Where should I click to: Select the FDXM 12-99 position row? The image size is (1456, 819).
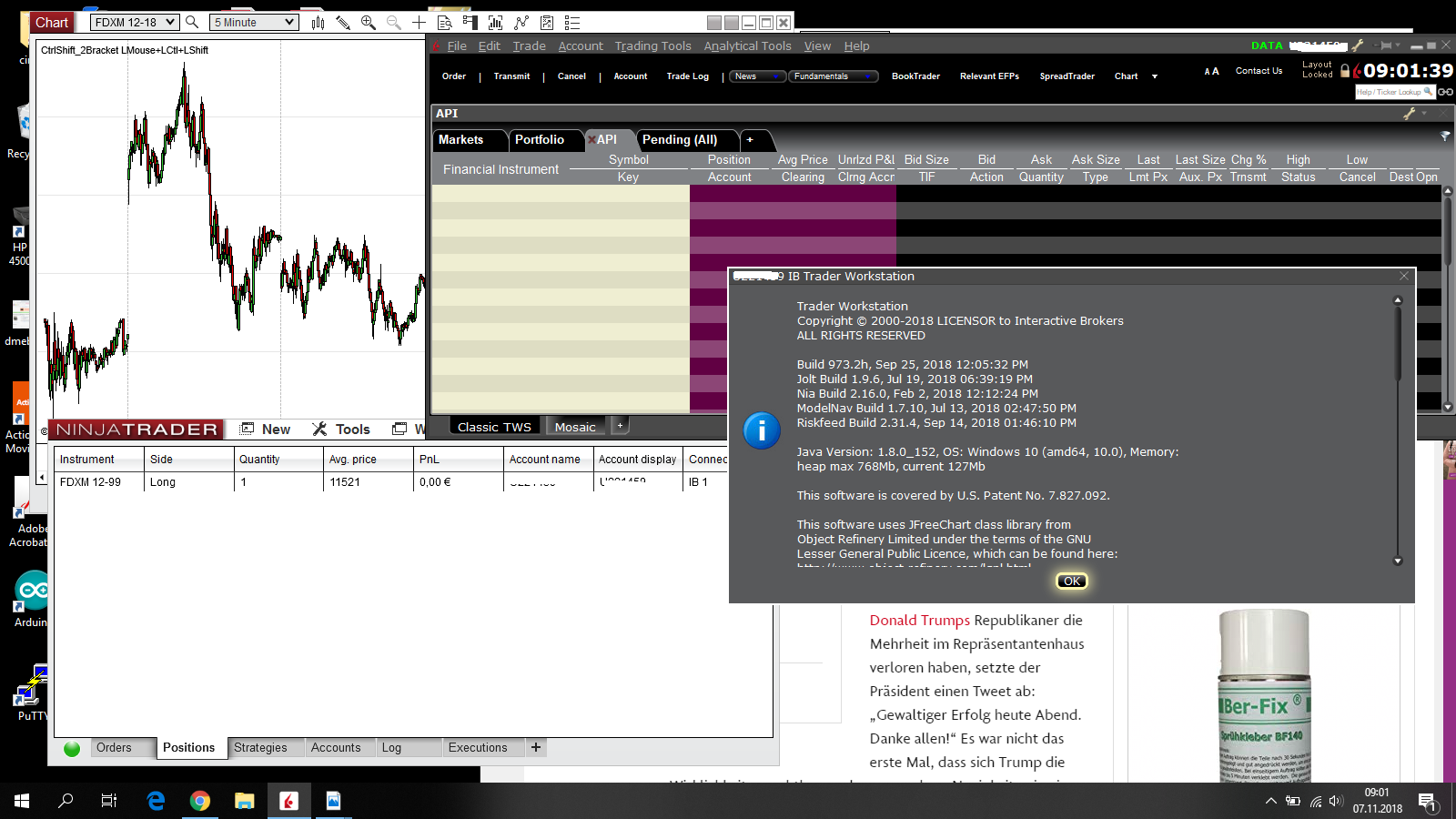click(413, 482)
